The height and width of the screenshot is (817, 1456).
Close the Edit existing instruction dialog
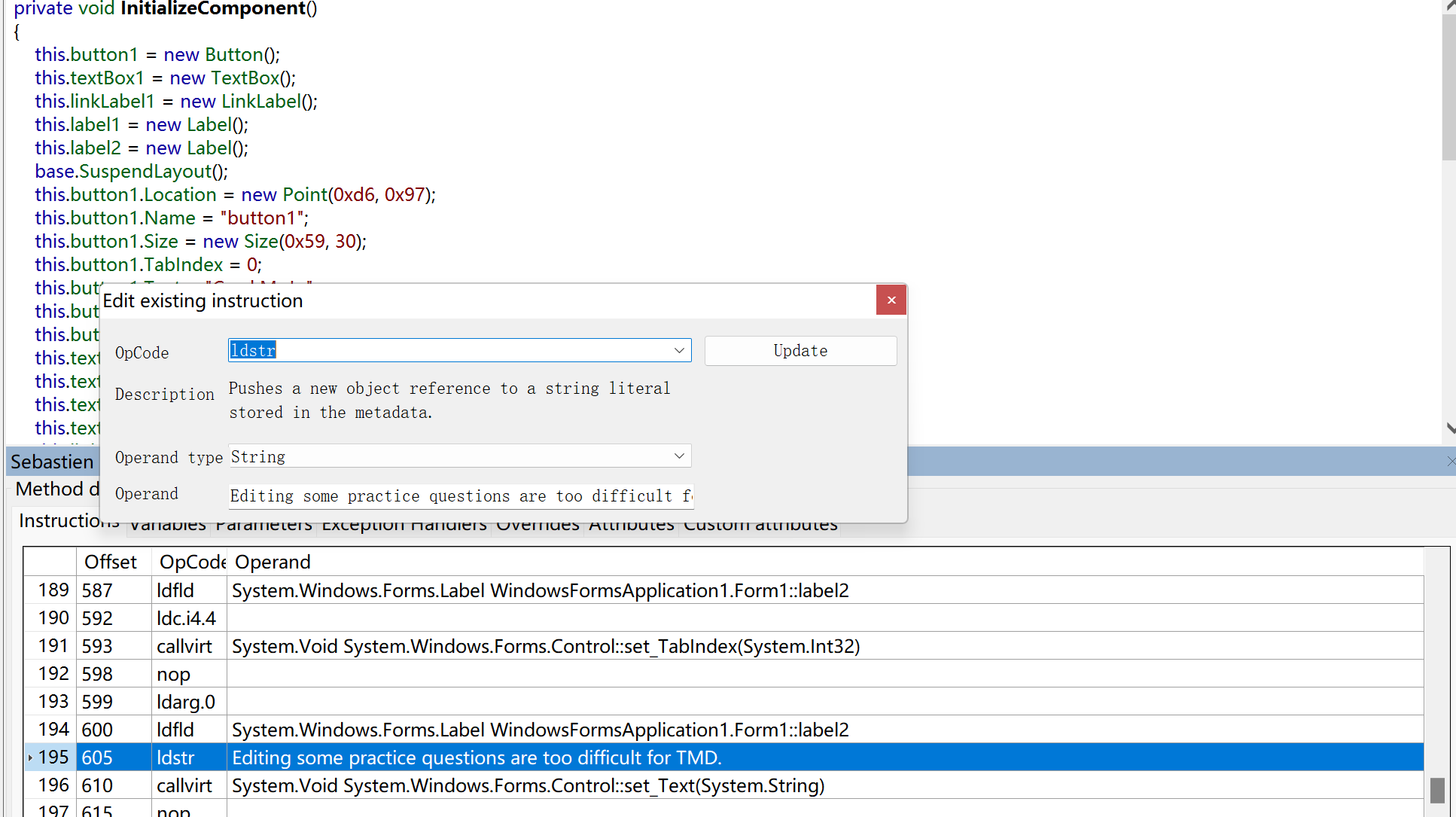coord(891,300)
